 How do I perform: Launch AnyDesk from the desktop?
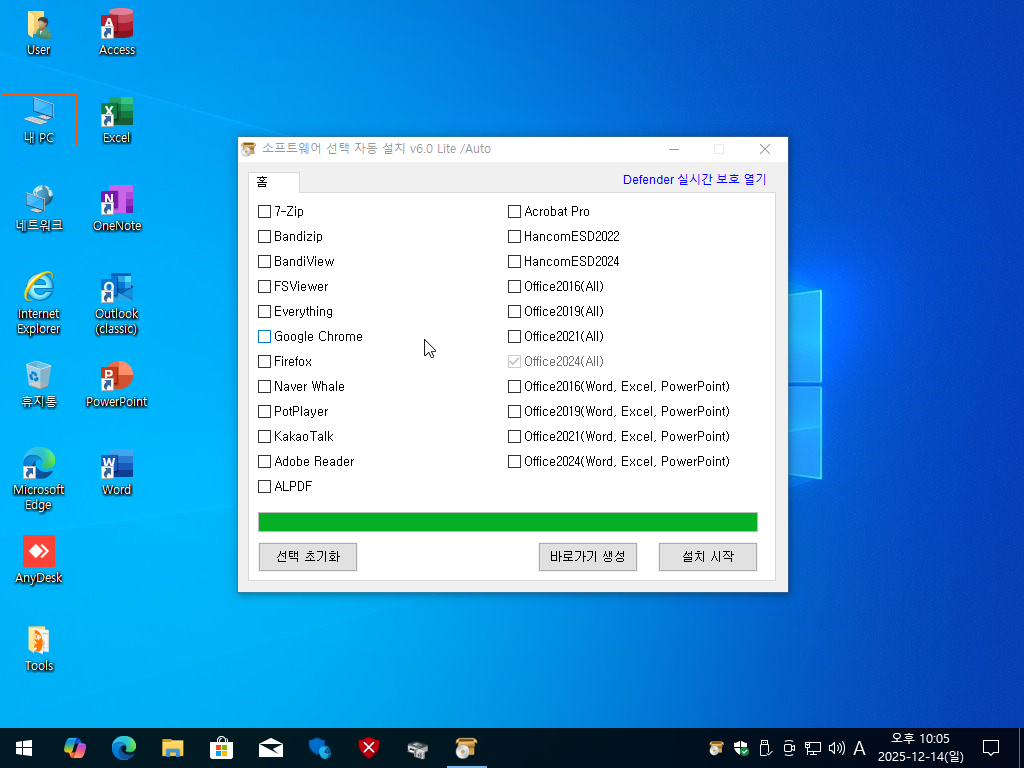click(39, 560)
